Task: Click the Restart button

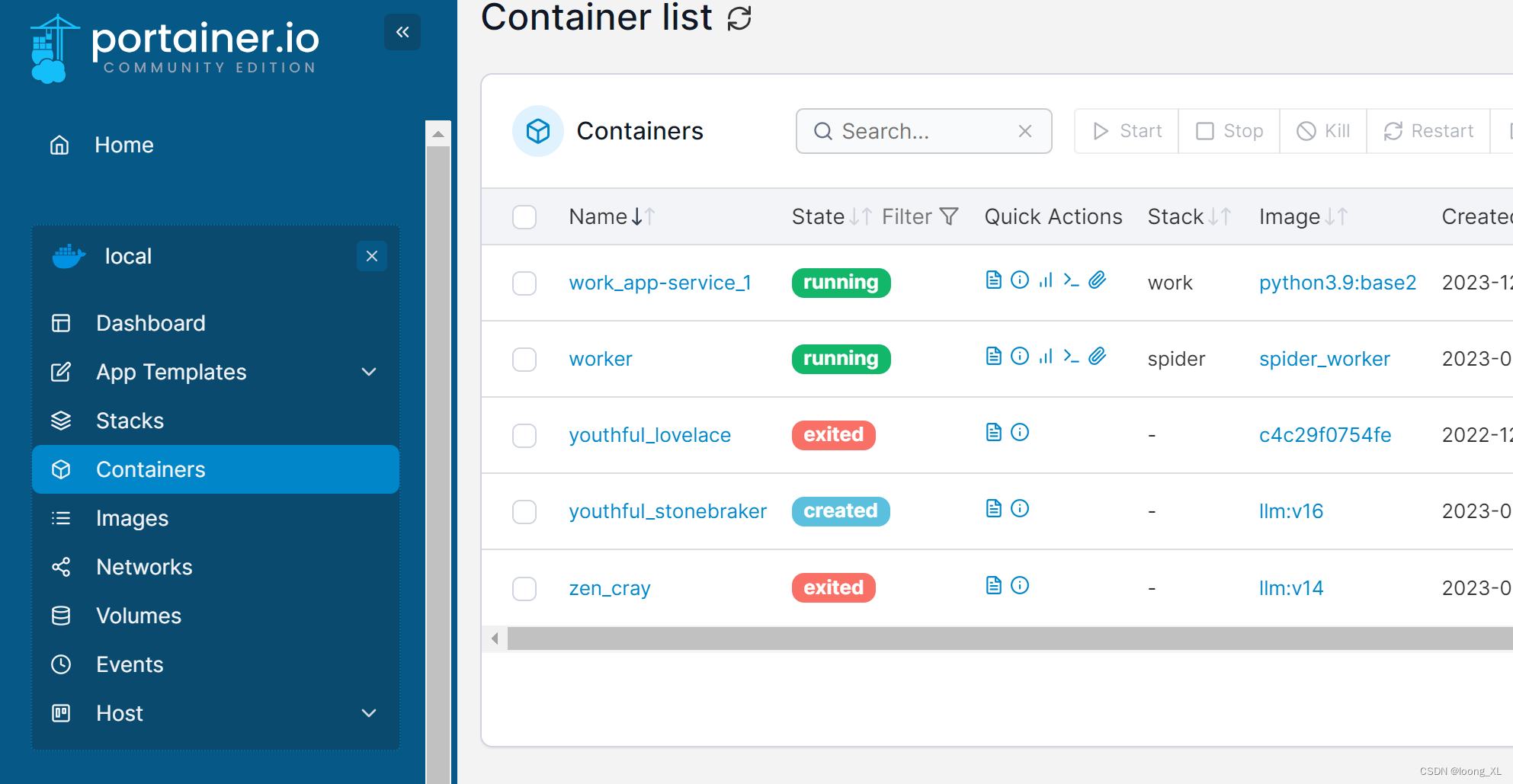Action: click(1428, 131)
